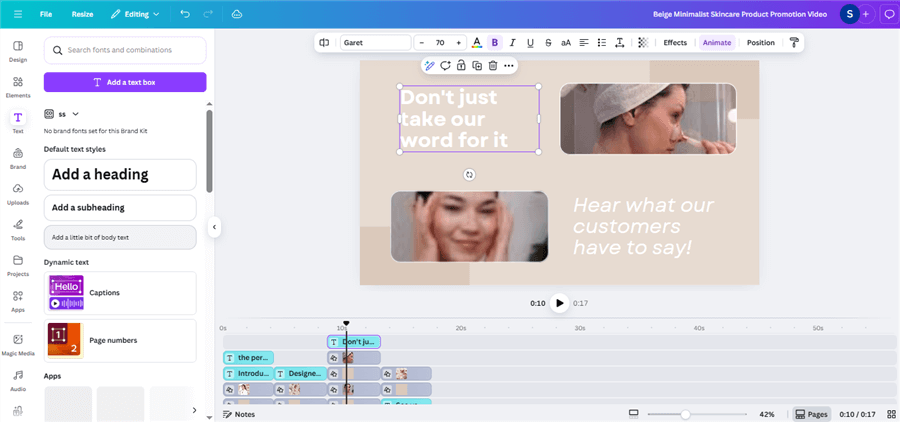Click the leftmost text toolbar icon beside Garet
Screen dimensions: 900x422
tap(324, 42)
